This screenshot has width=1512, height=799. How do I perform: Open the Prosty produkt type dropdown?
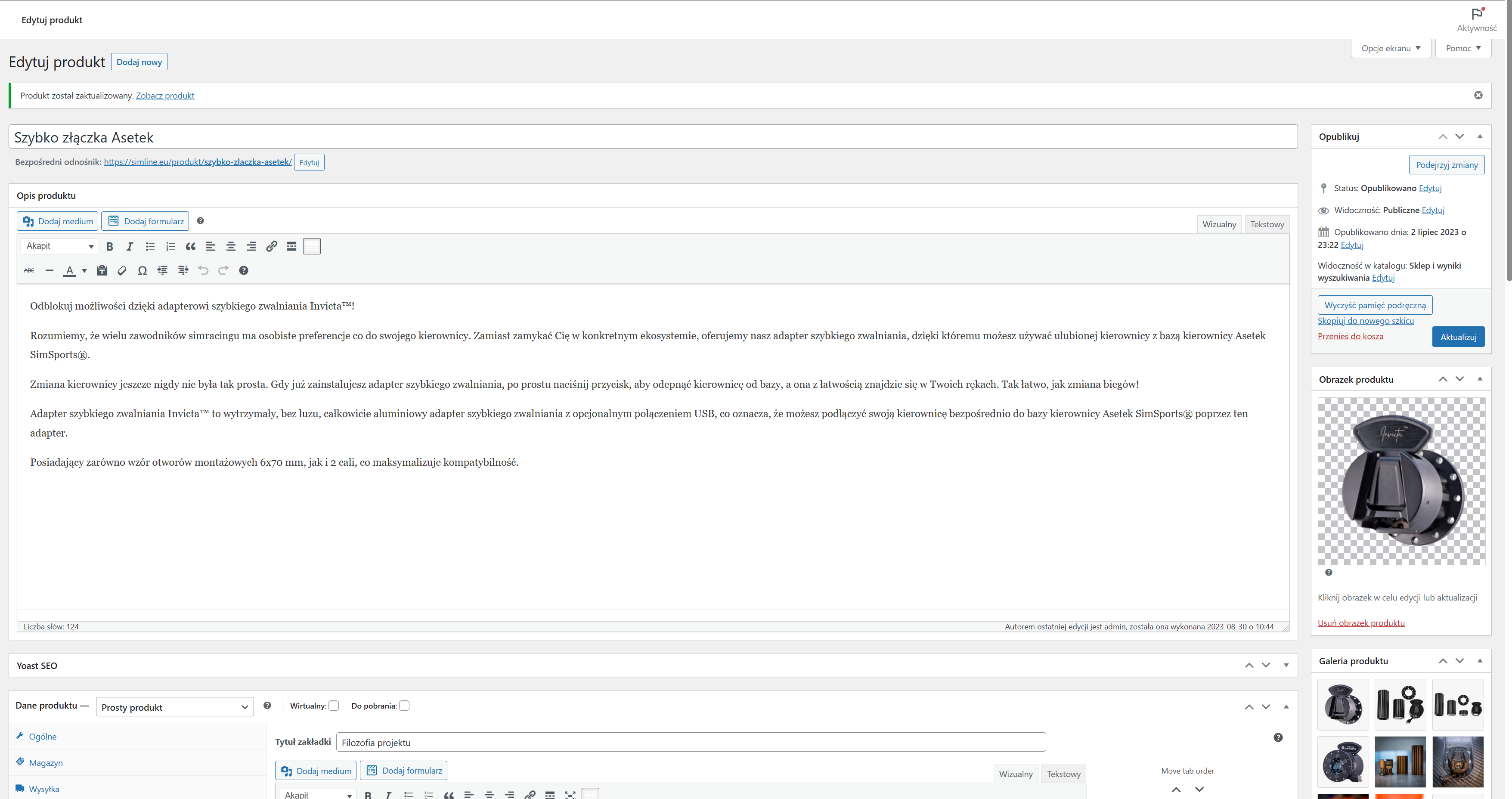pyautogui.click(x=174, y=707)
